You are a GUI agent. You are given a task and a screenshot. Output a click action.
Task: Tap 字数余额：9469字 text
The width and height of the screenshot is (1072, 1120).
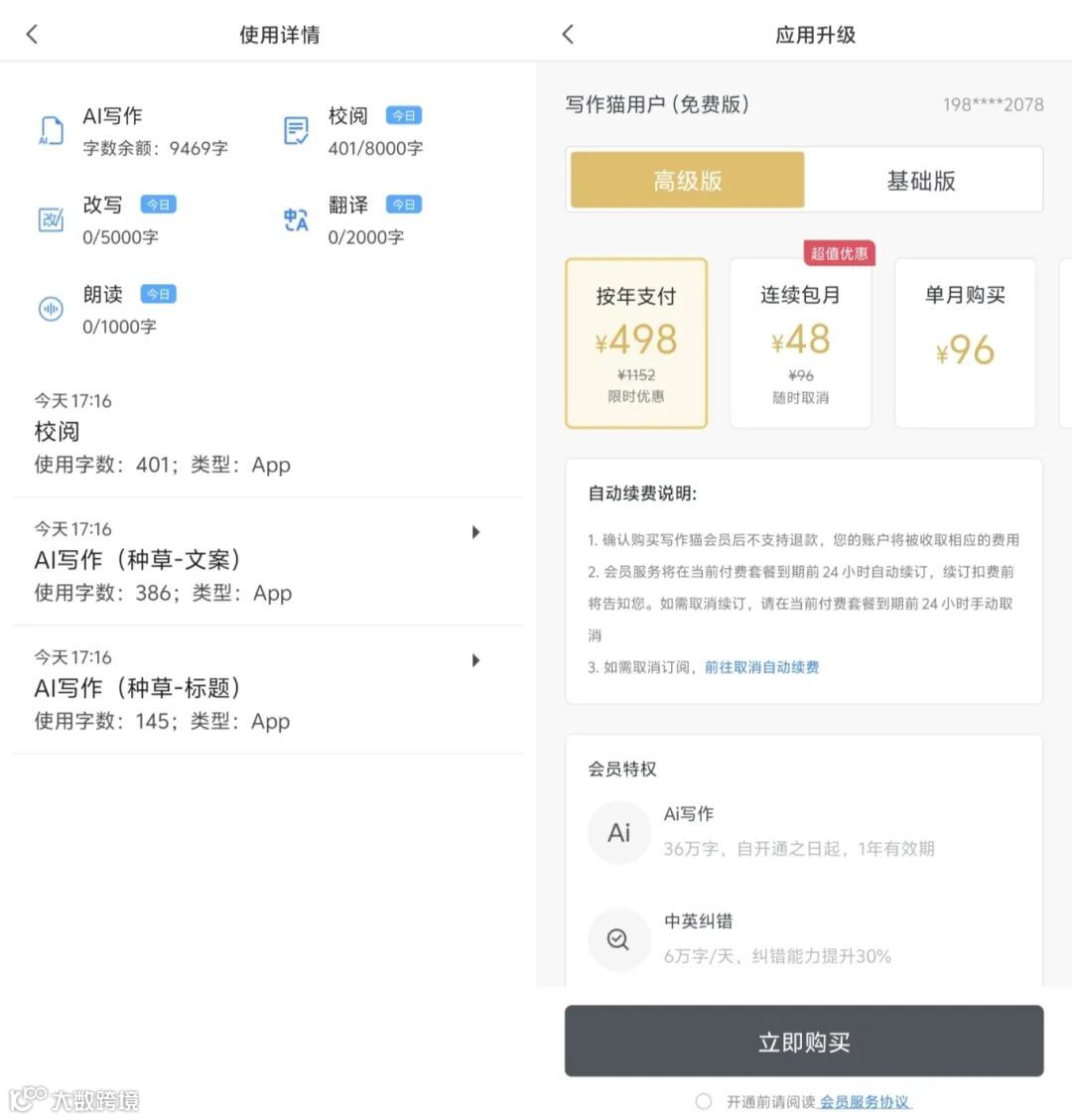pos(155,148)
